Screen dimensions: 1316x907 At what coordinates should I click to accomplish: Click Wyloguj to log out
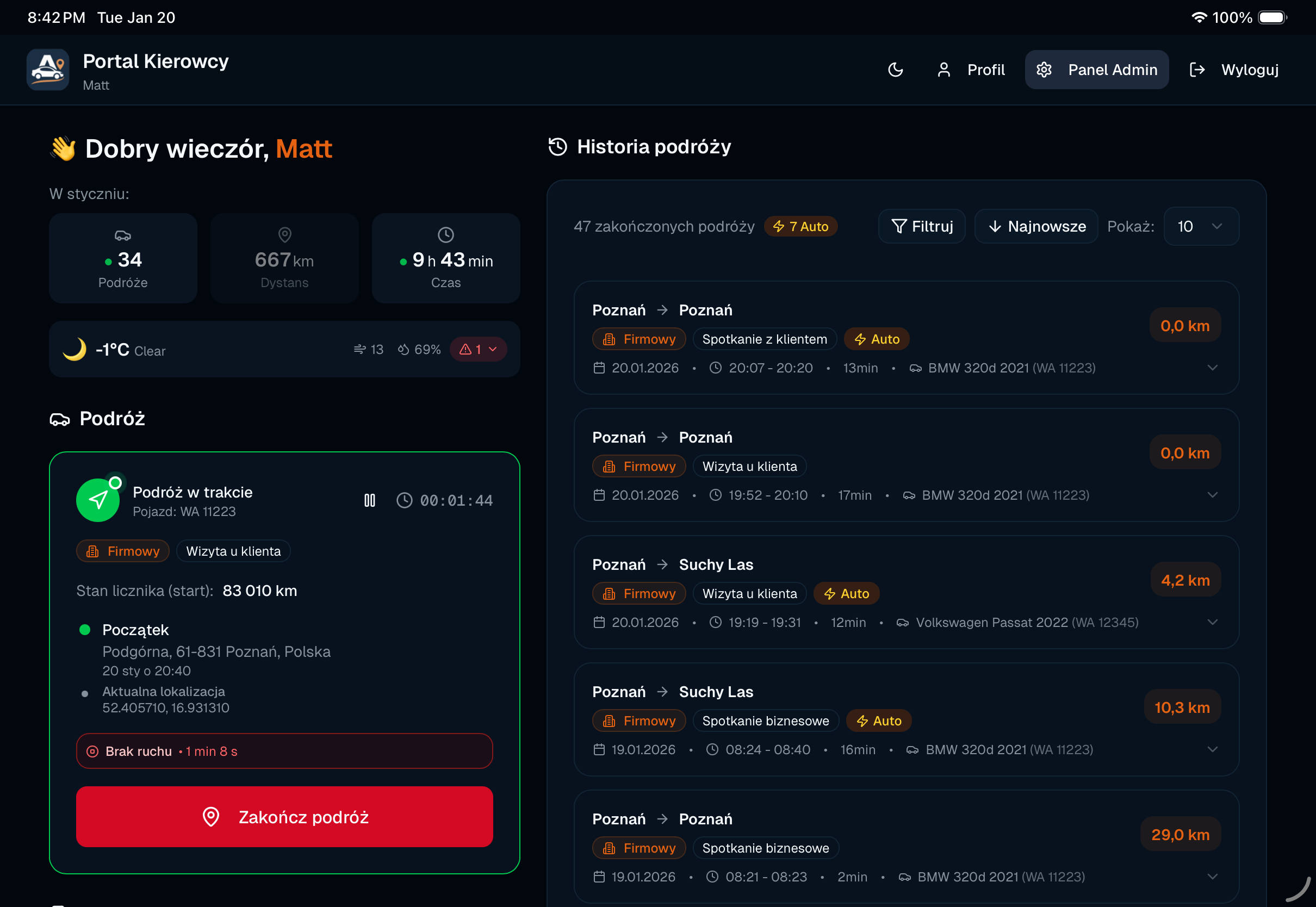(x=1234, y=70)
